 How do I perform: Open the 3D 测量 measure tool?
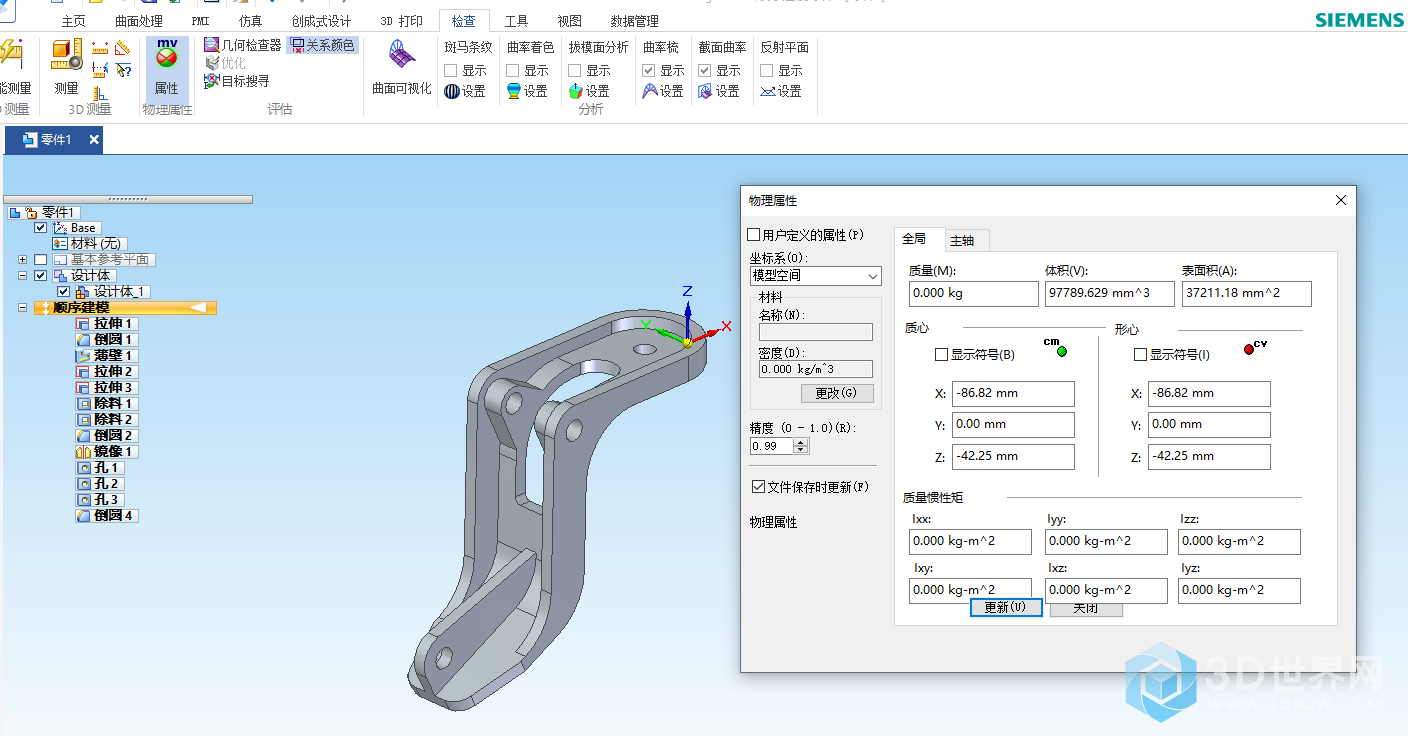pos(66,66)
